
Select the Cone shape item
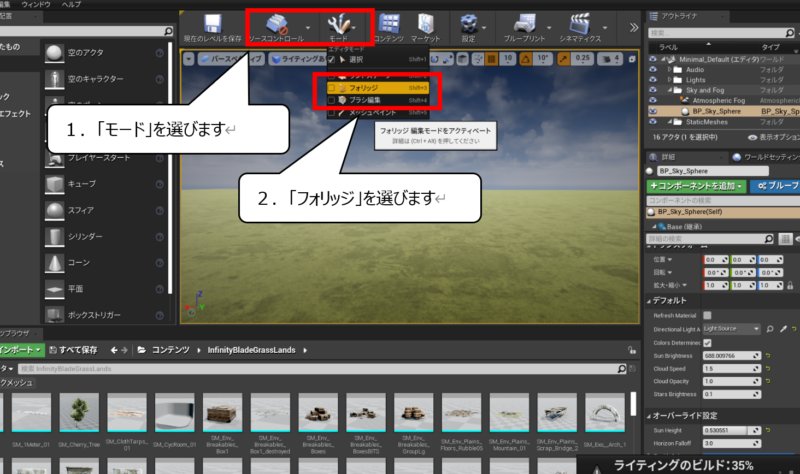(54, 263)
